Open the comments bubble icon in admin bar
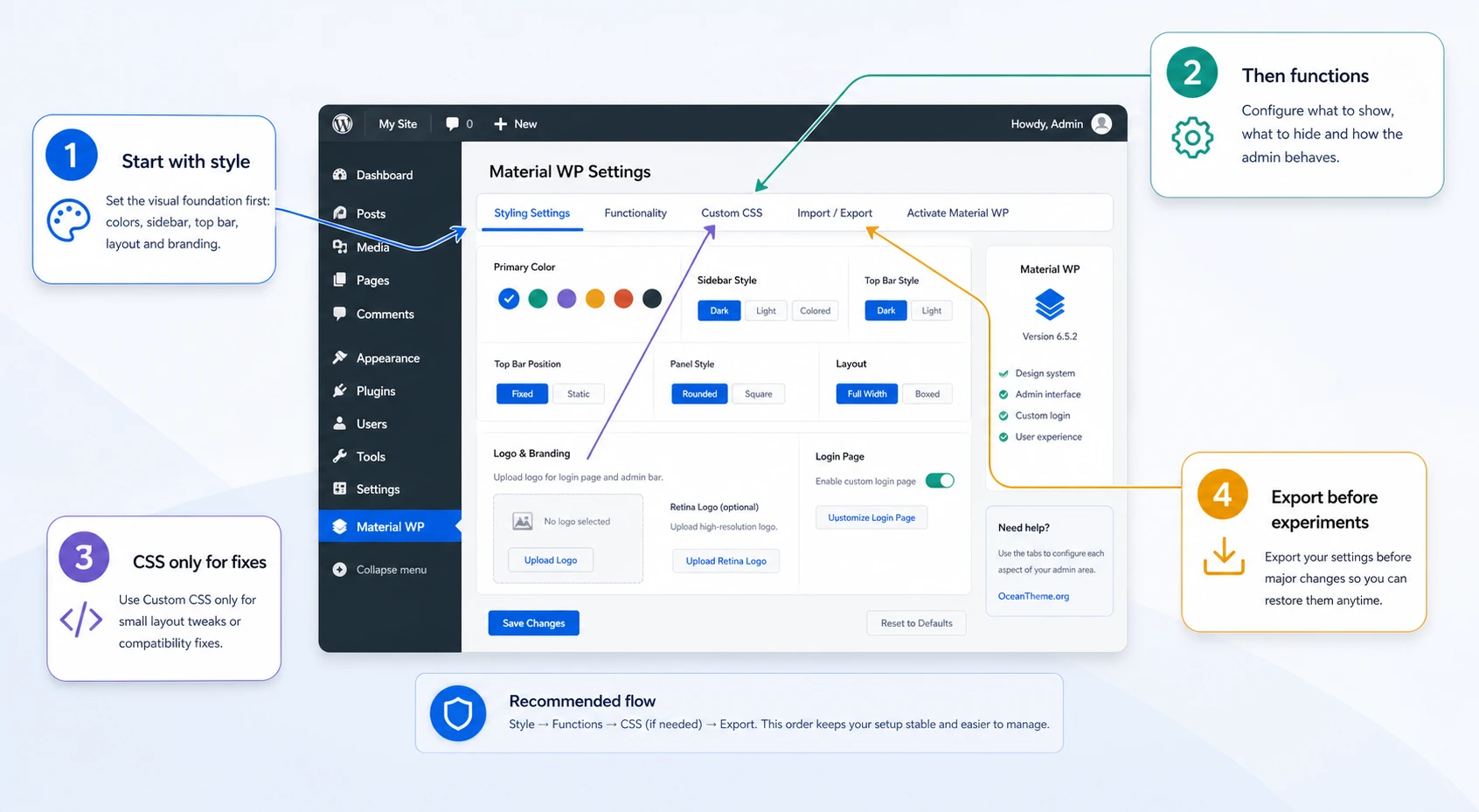Viewport: 1479px width, 812px height. (x=452, y=124)
